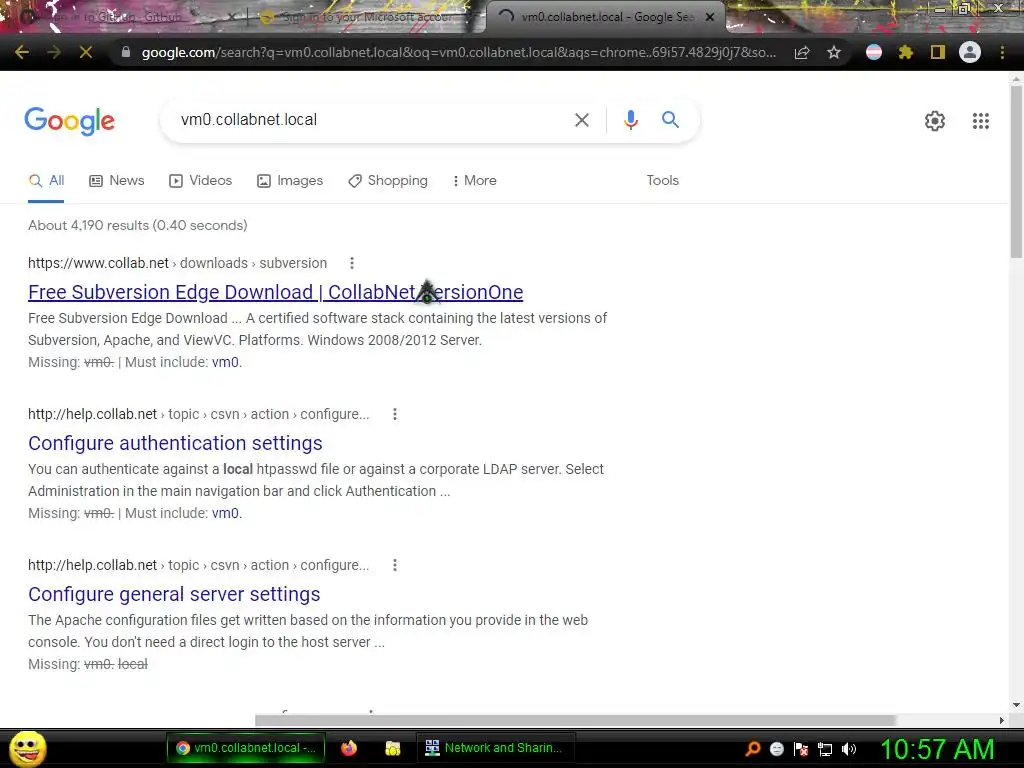Click the vertical scrollbar thumb
The image size is (1024, 768).
1016,171
